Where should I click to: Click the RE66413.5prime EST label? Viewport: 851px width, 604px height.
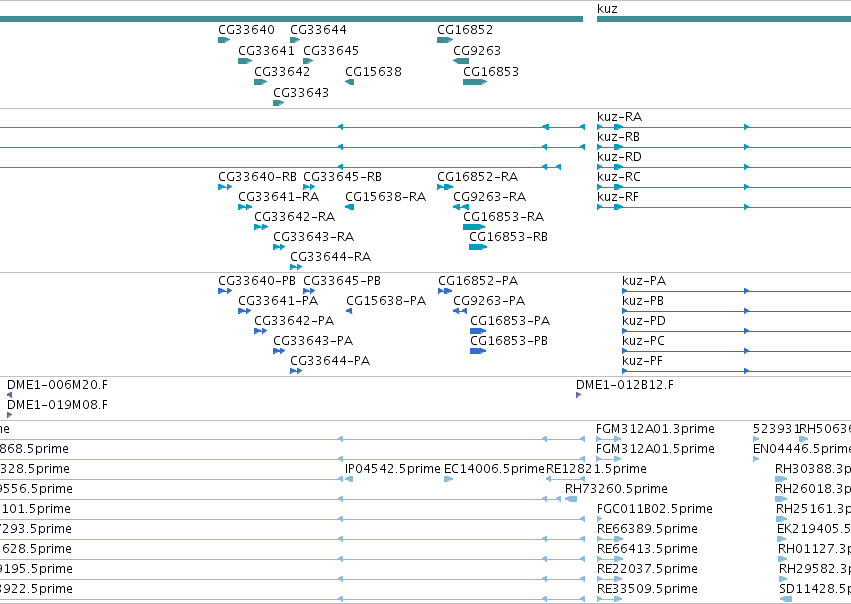(647, 549)
